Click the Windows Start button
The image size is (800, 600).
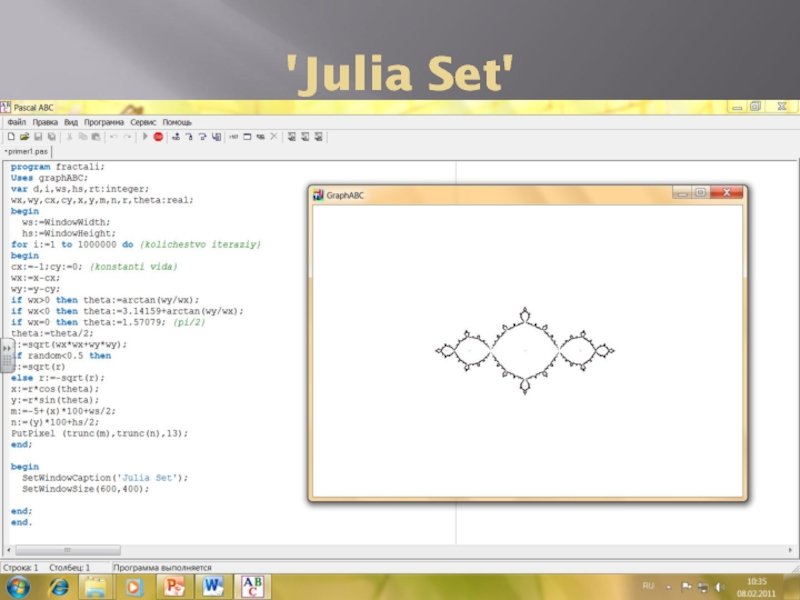pos(20,585)
